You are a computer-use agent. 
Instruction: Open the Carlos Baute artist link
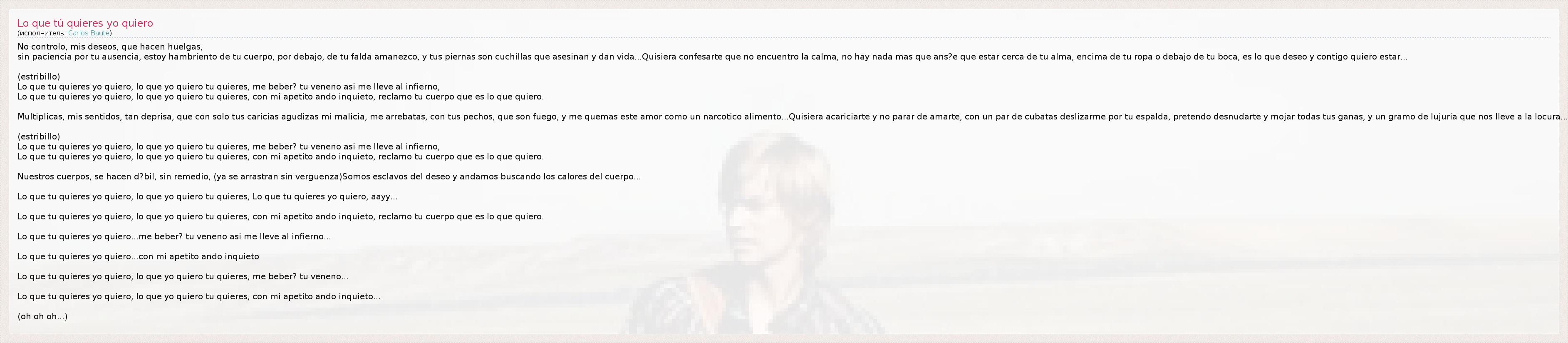(89, 33)
